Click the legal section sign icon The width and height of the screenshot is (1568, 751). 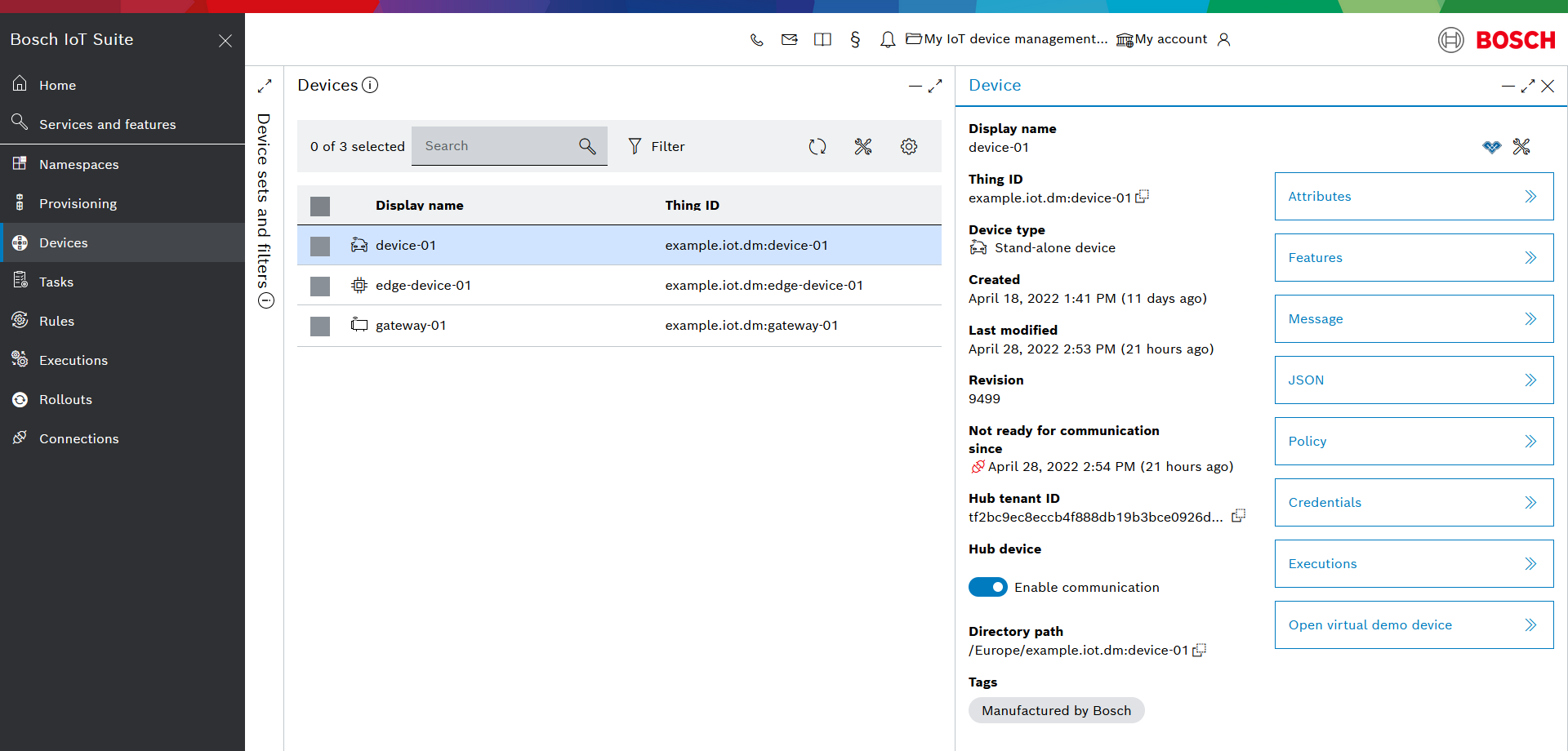coord(855,39)
